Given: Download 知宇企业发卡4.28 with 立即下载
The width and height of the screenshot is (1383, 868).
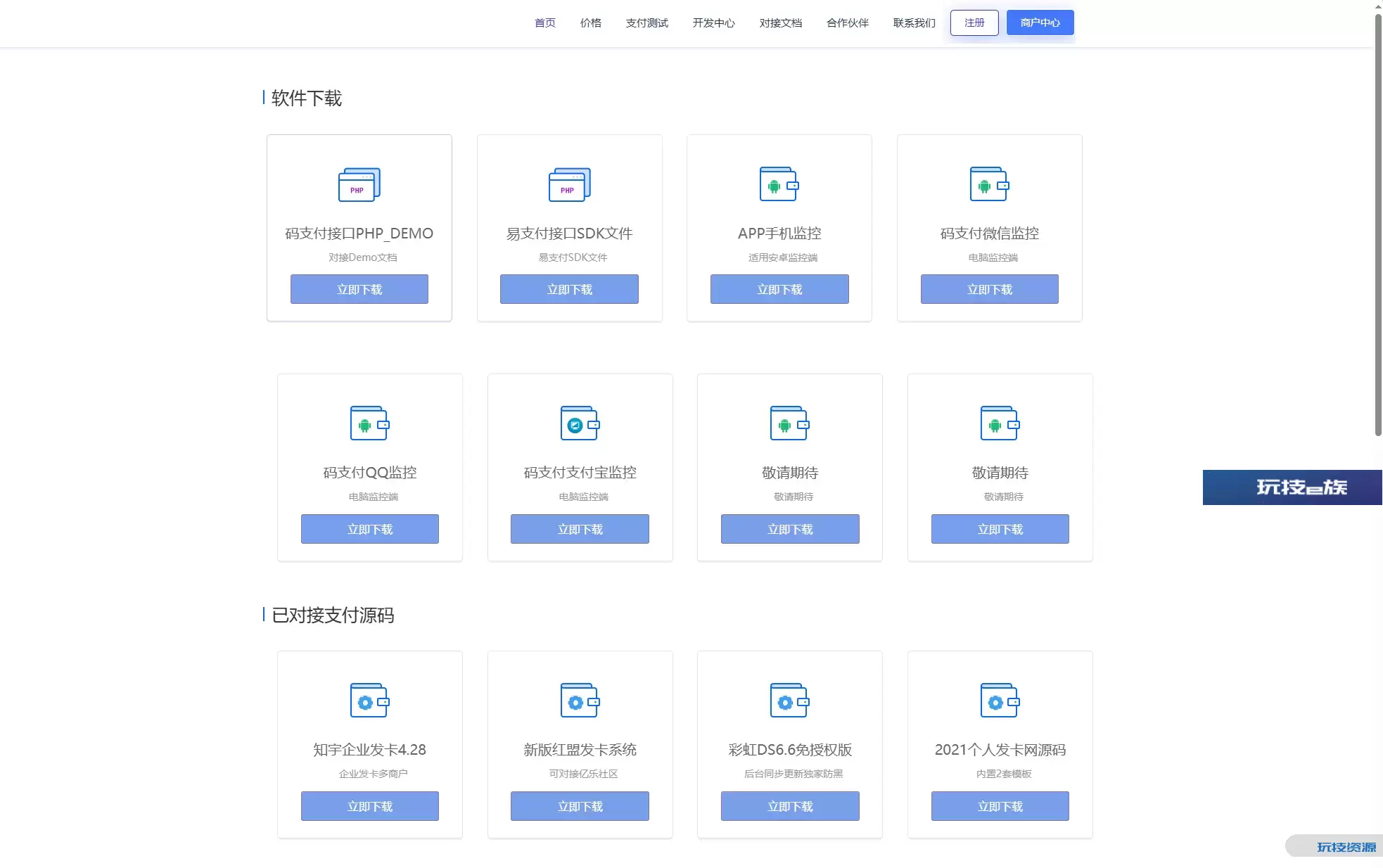Looking at the screenshot, I should click(370, 806).
